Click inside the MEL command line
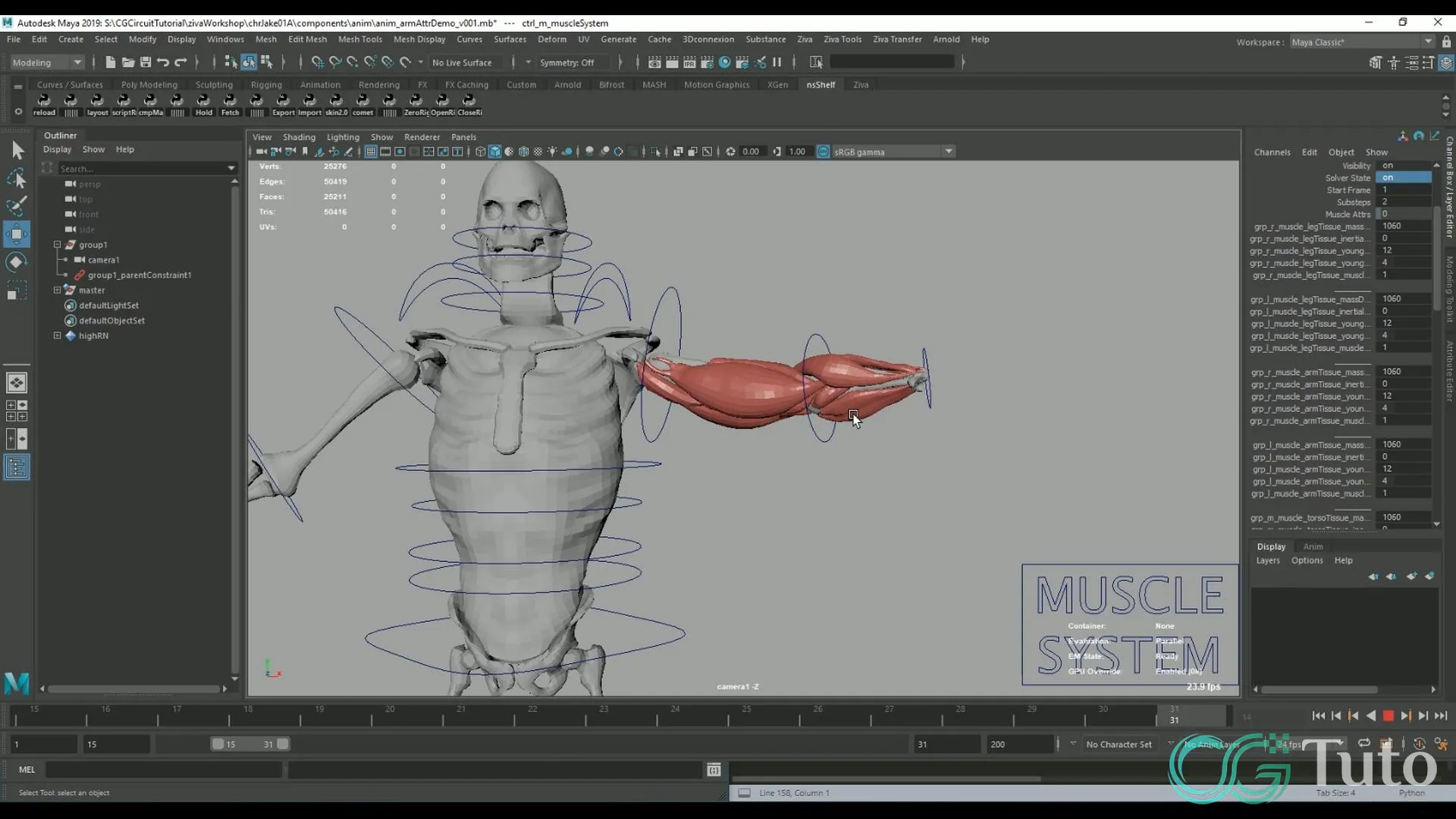Image resolution: width=1456 pixels, height=819 pixels. (163, 769)
